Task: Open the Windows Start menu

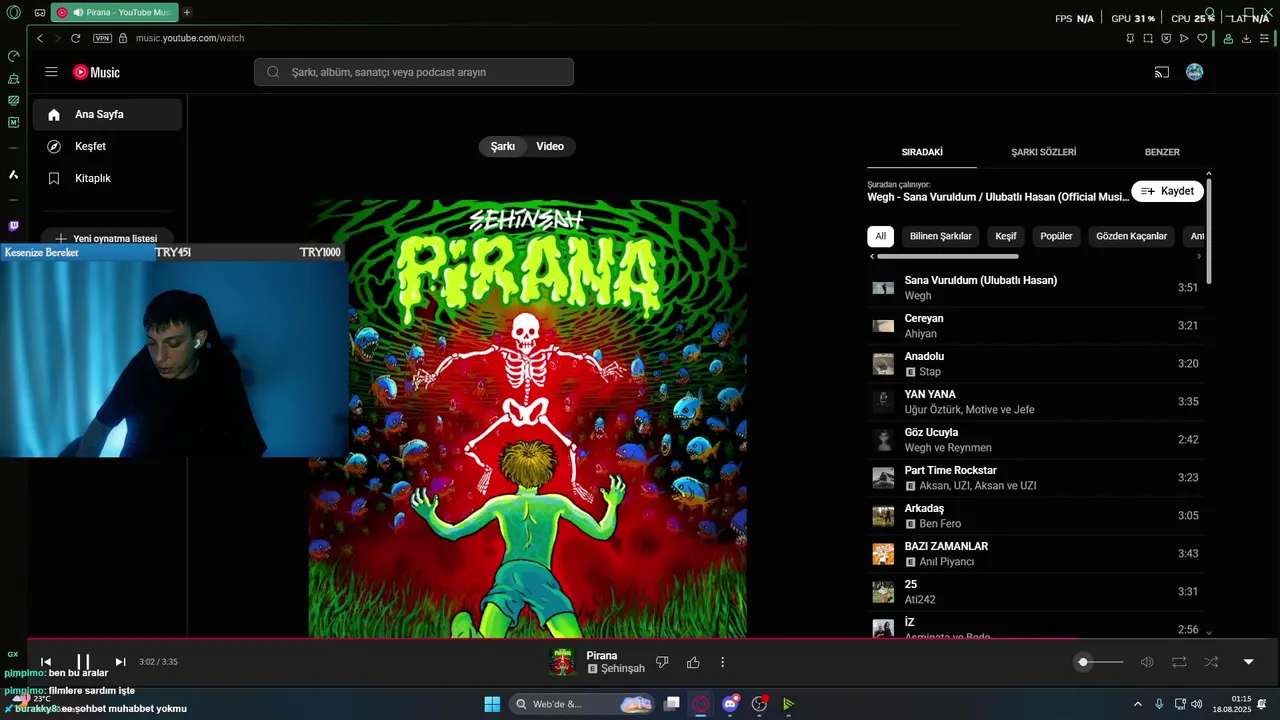Action: click(492, 704)
